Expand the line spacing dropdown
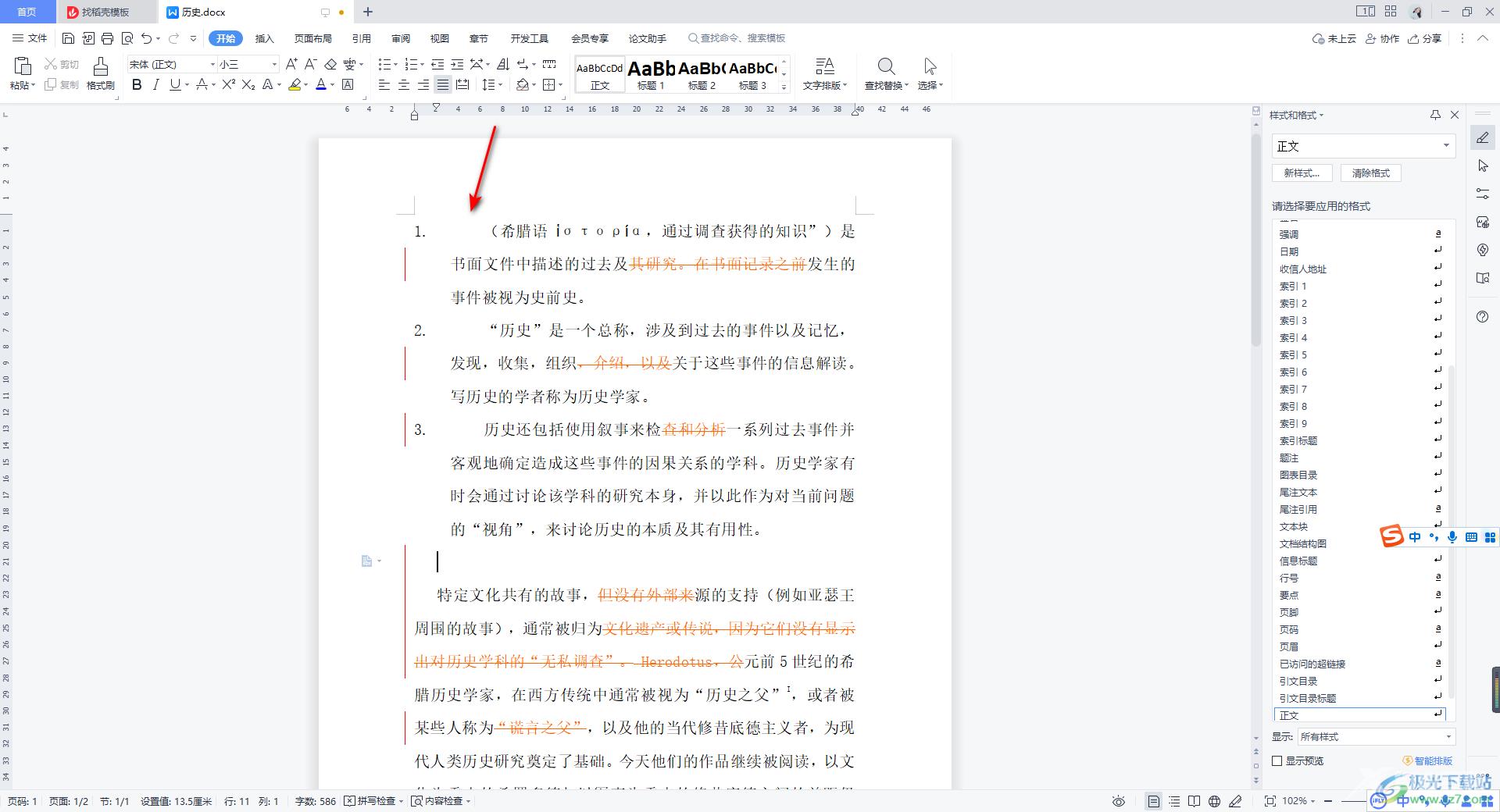This screenshot has width=1500, height=812. click(x=500, y=84)
